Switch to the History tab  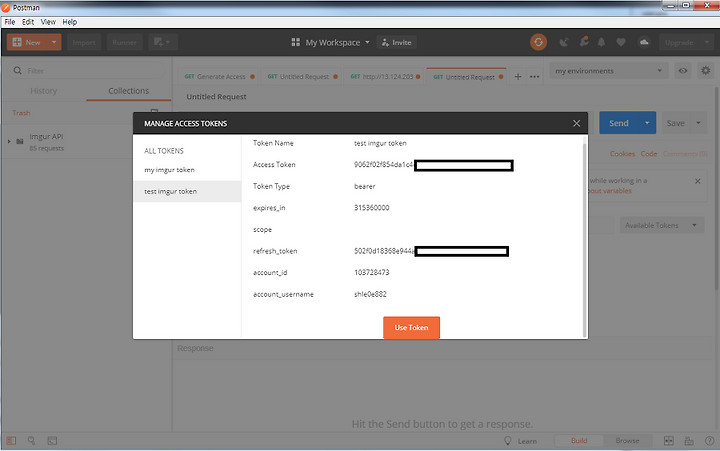[44, 91]
